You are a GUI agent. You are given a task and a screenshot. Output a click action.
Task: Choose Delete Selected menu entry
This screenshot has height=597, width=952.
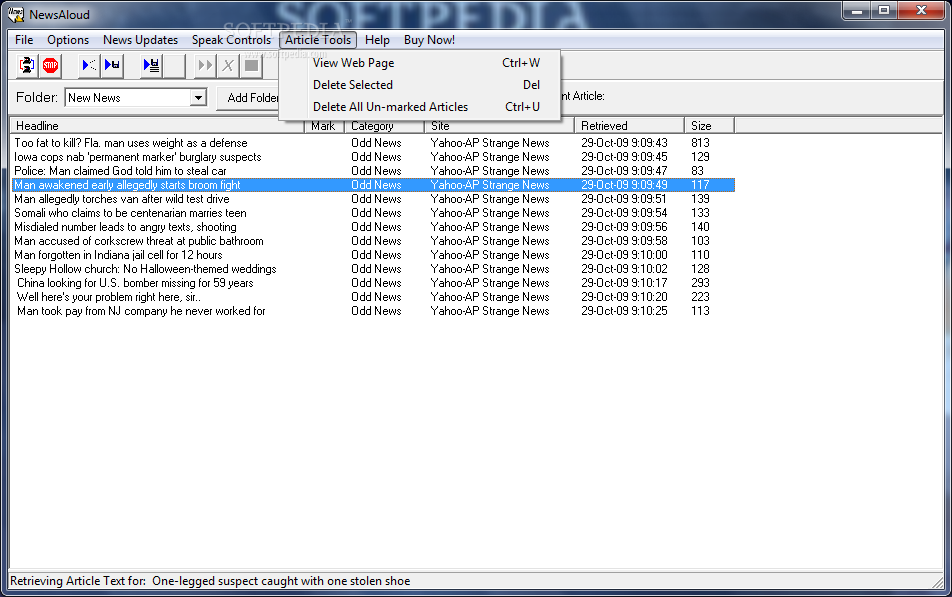tap(420, 84)
